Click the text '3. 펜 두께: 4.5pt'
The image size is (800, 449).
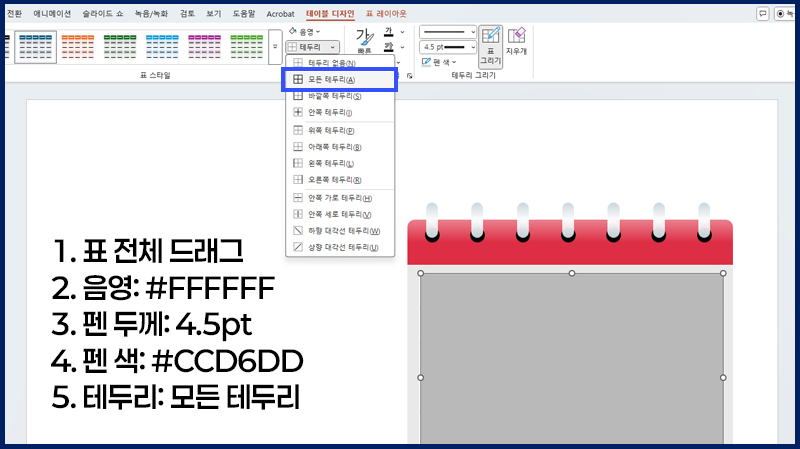coord(152,325)
